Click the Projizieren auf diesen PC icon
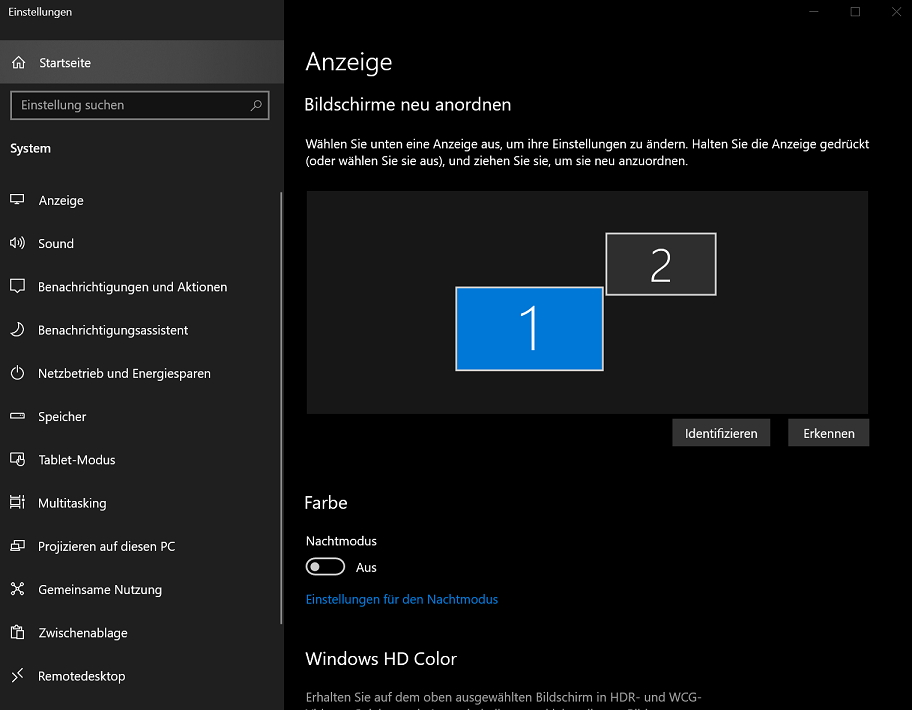The width and height of the screenshot is (912, 710). click(17, 545)
